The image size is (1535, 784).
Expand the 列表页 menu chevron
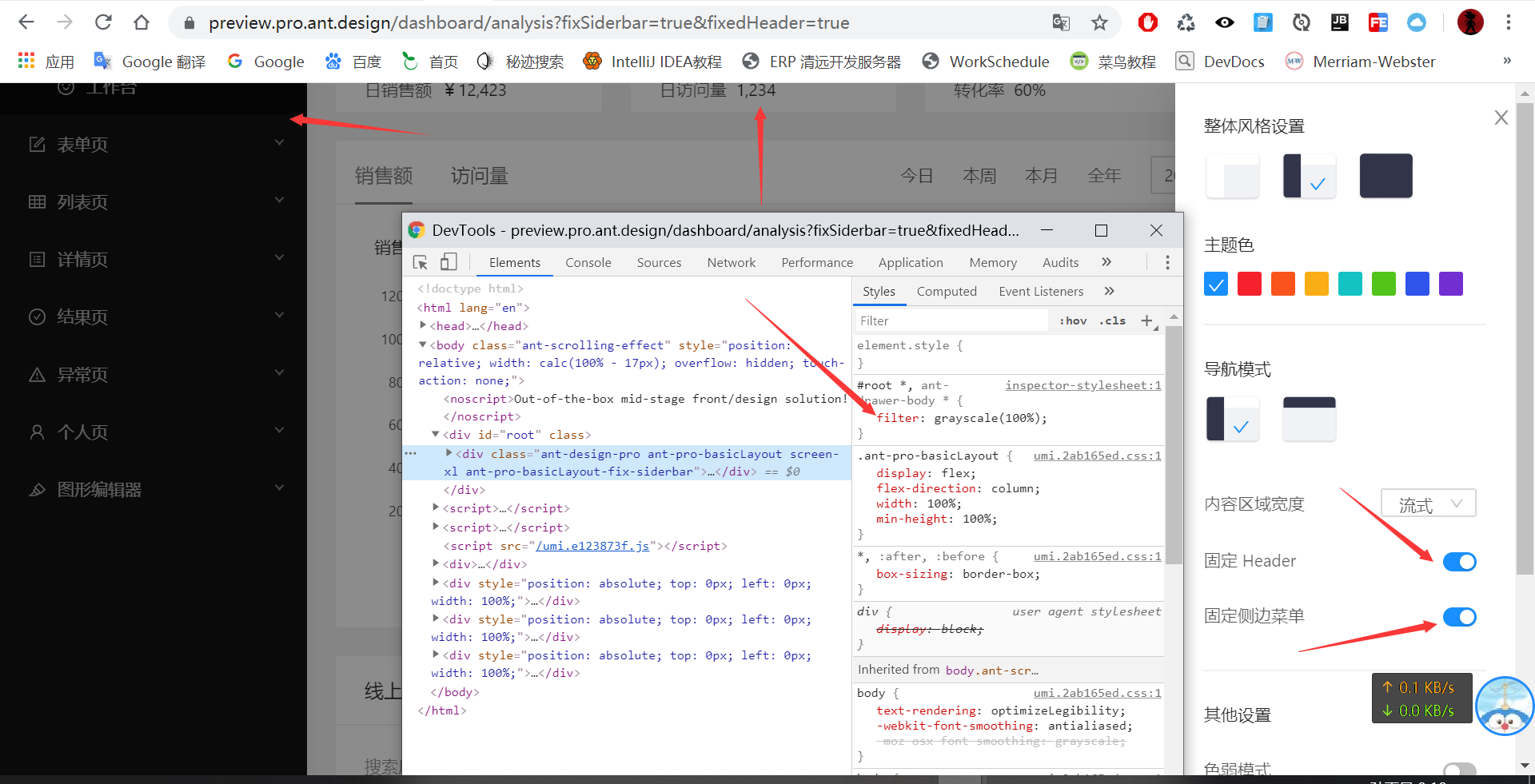pyautogui.click(x=279, y=201)
